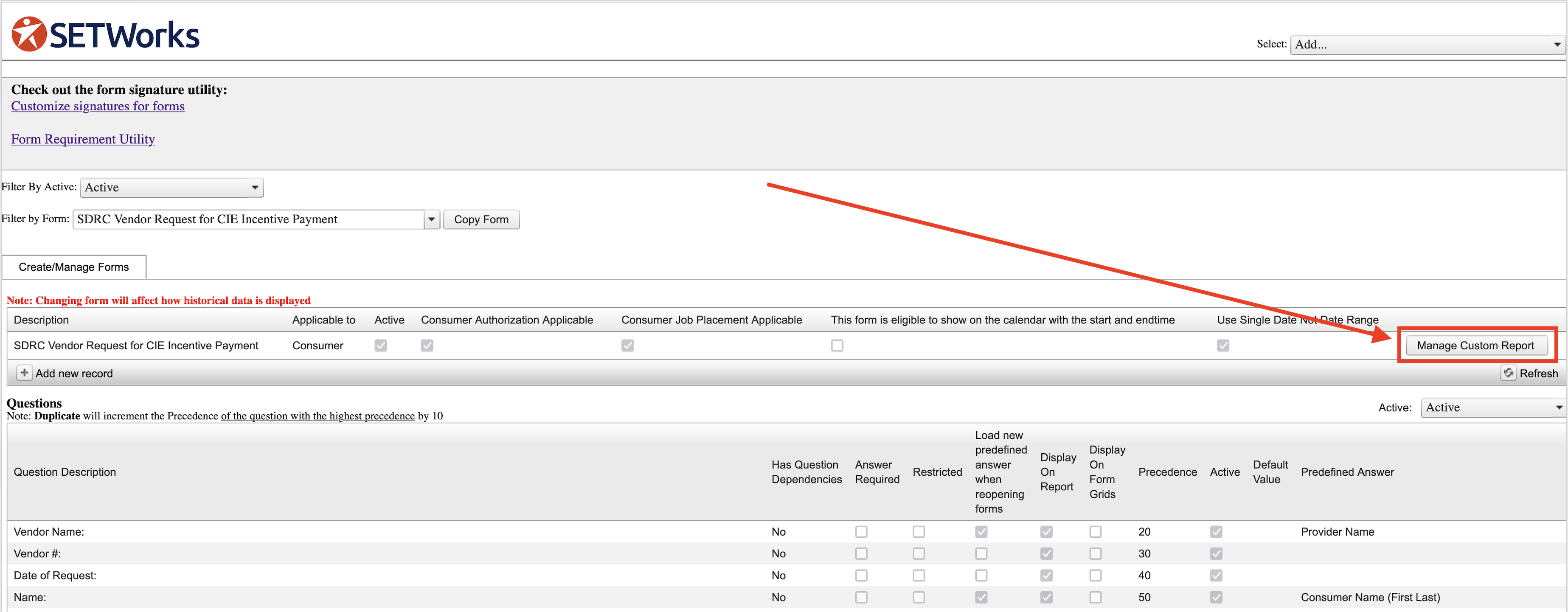The height and width of the screenshot is (612, 1568).
Task: Click the Predefined Answer column header
Action: pos(1347,472)
